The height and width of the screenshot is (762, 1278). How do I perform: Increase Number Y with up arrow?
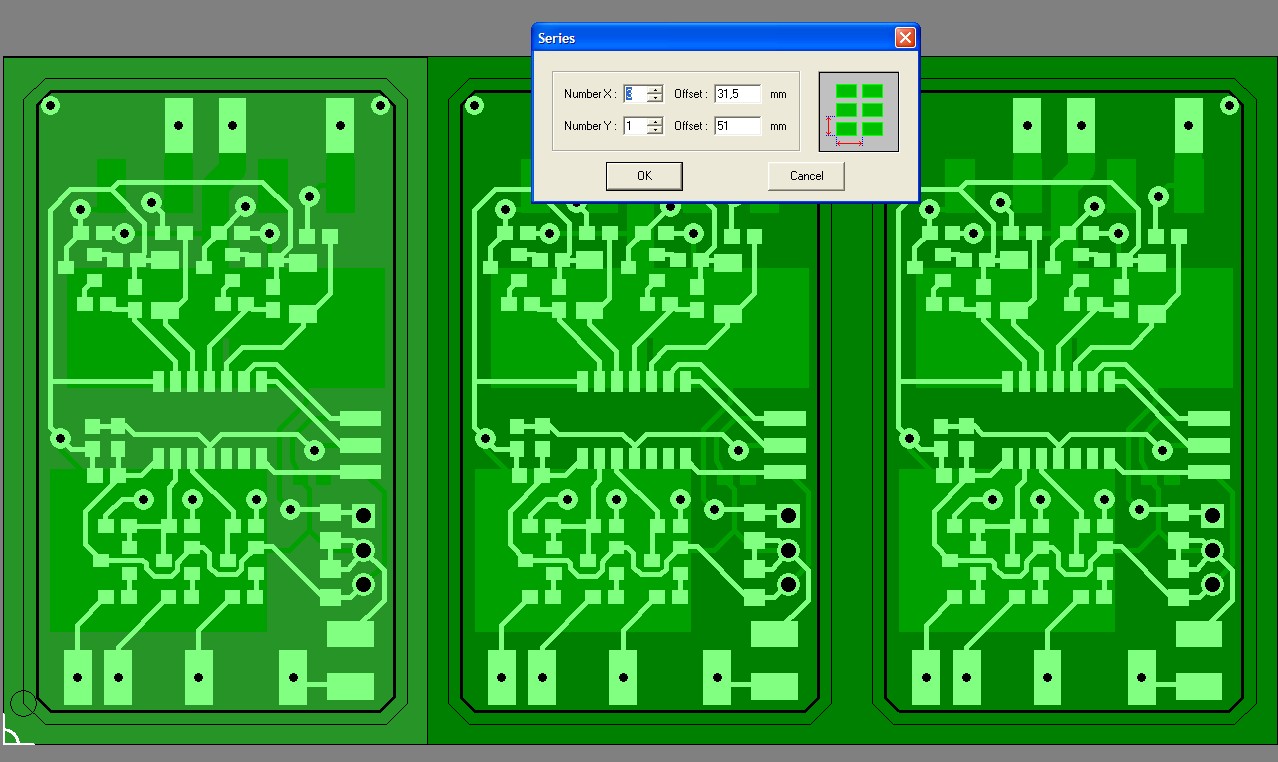655,122
